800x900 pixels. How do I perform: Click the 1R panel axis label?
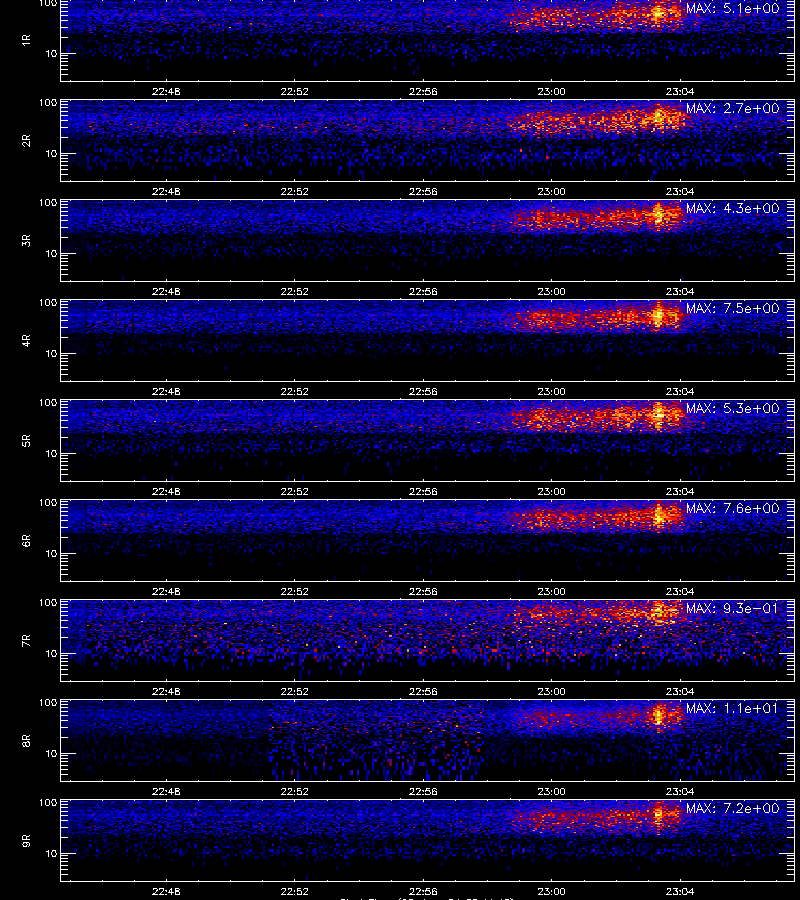click(x=26, y=40)
